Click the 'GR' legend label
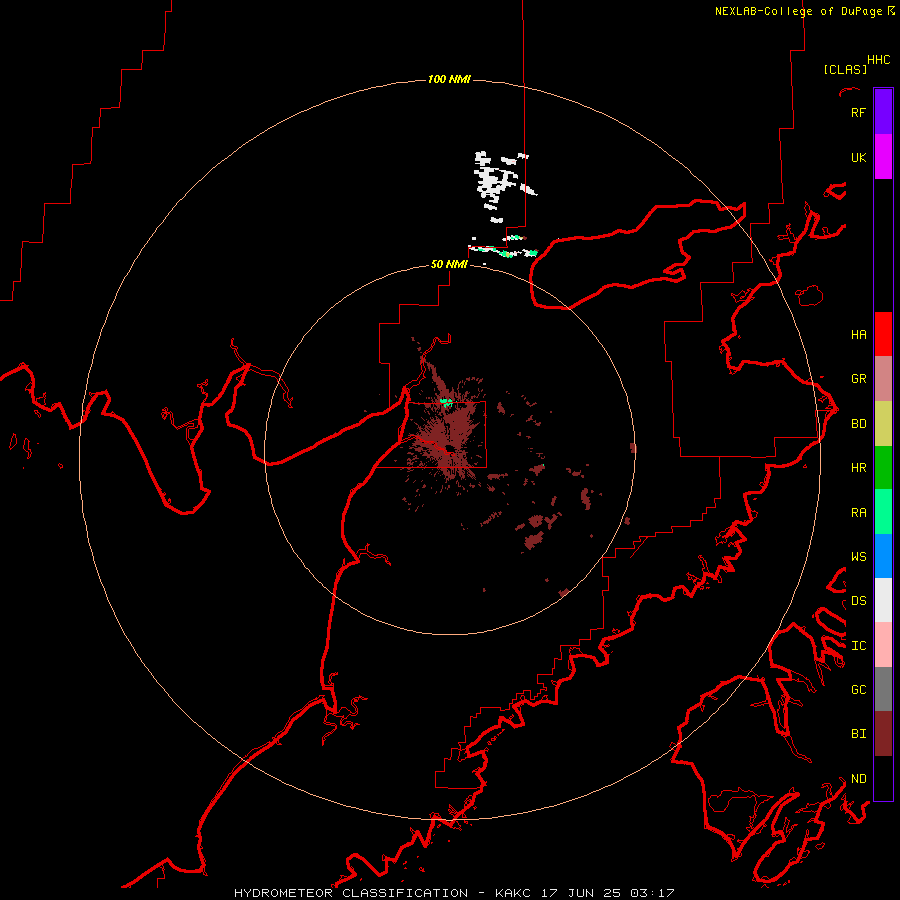 tap(858, 379)
